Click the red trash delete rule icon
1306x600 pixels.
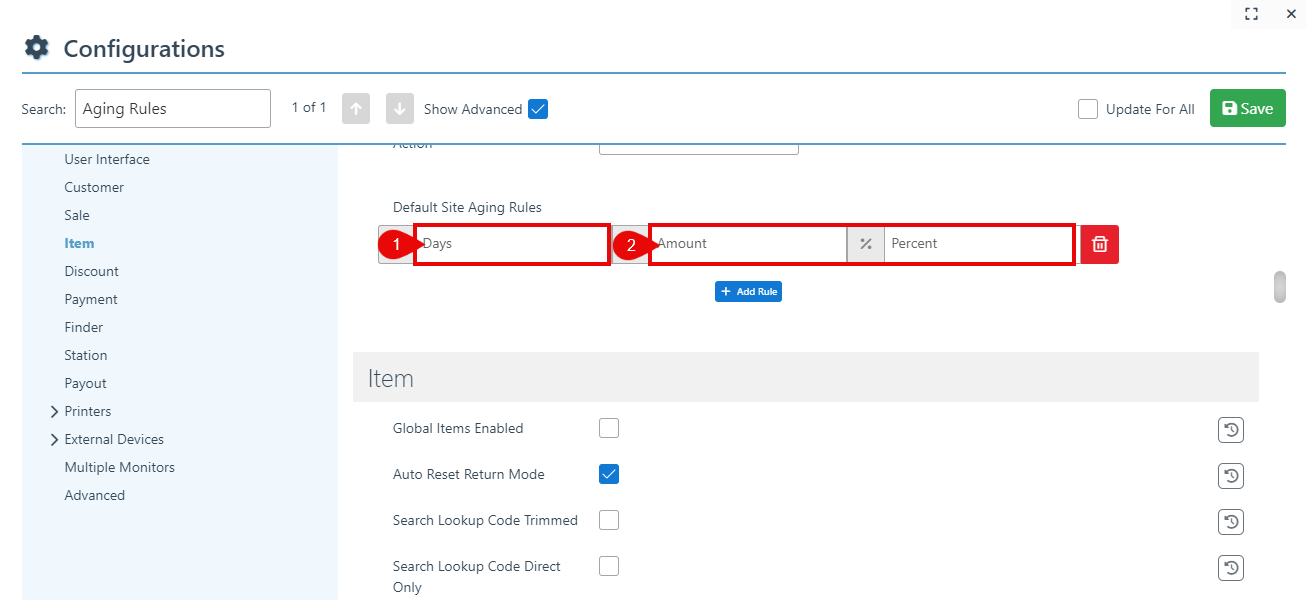click(1099, 244)
